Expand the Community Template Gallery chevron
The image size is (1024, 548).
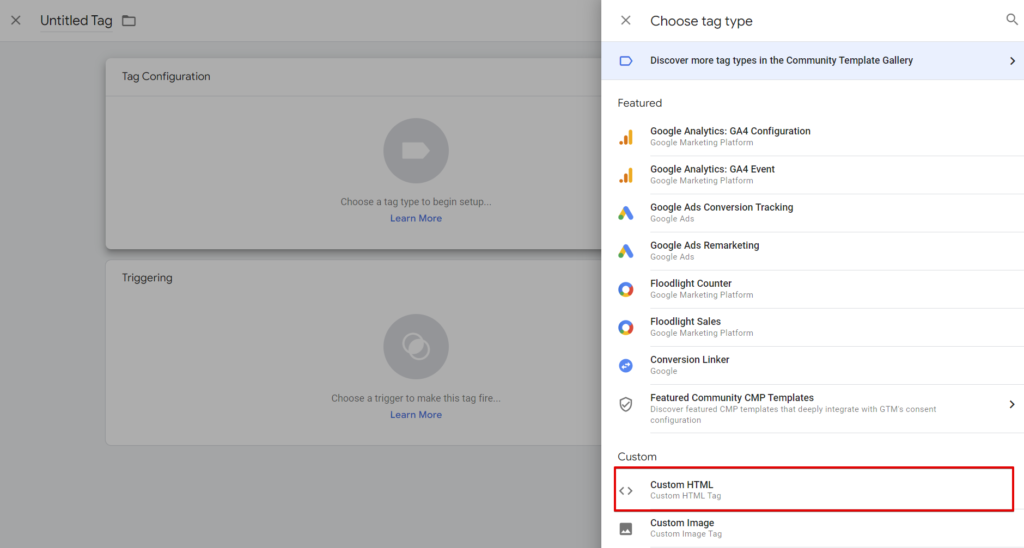tap(1012, 61)
